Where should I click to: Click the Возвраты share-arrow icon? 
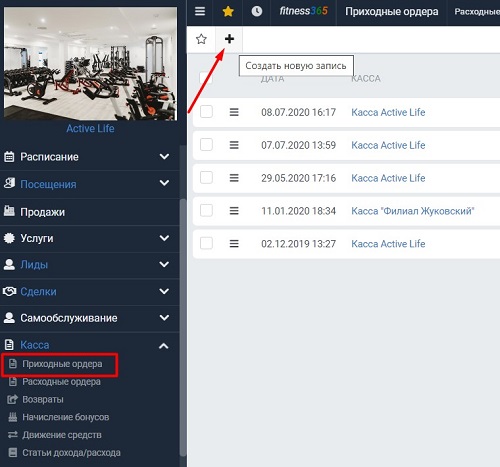pos(12,399)
